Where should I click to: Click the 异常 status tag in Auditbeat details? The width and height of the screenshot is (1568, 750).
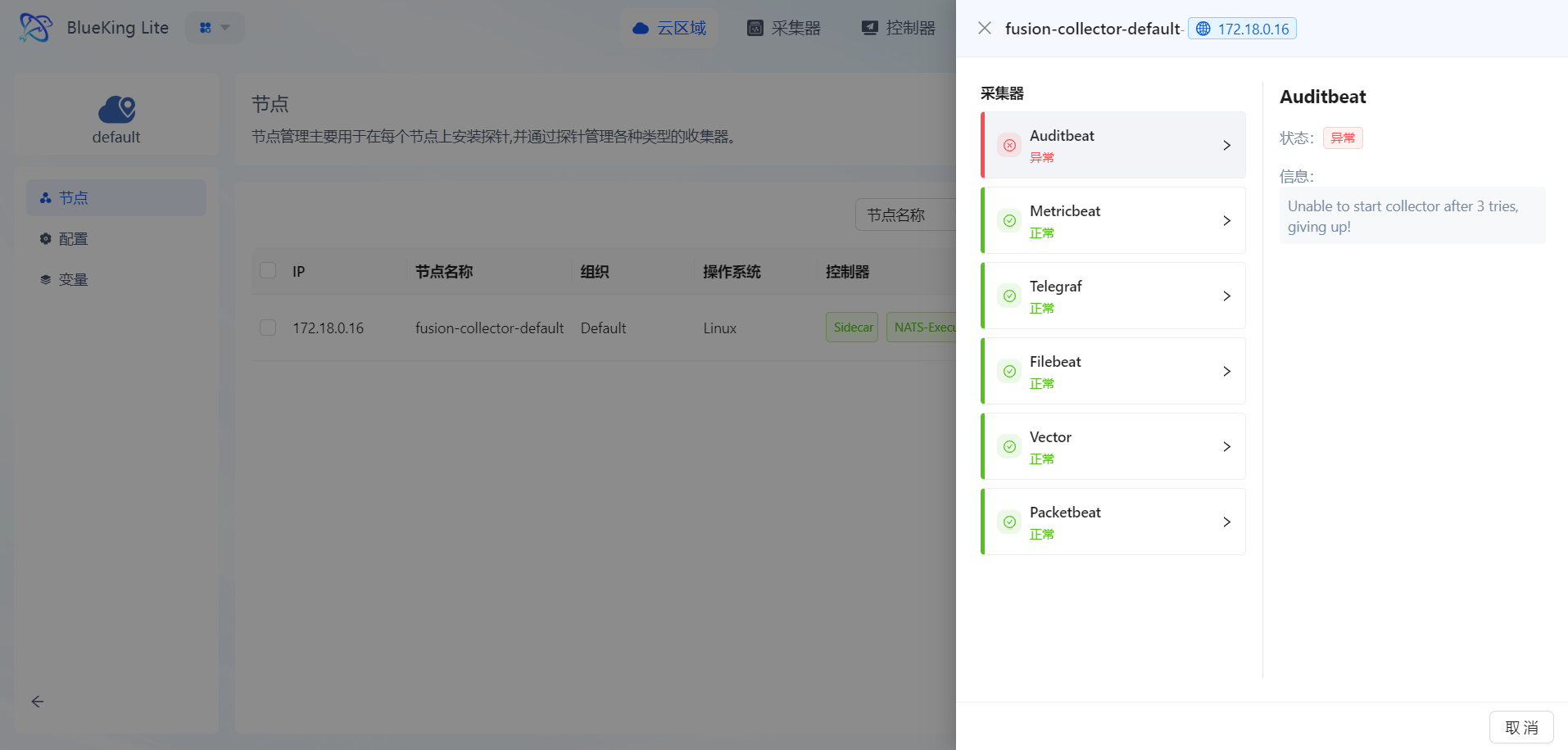(x=1343, y=138)
